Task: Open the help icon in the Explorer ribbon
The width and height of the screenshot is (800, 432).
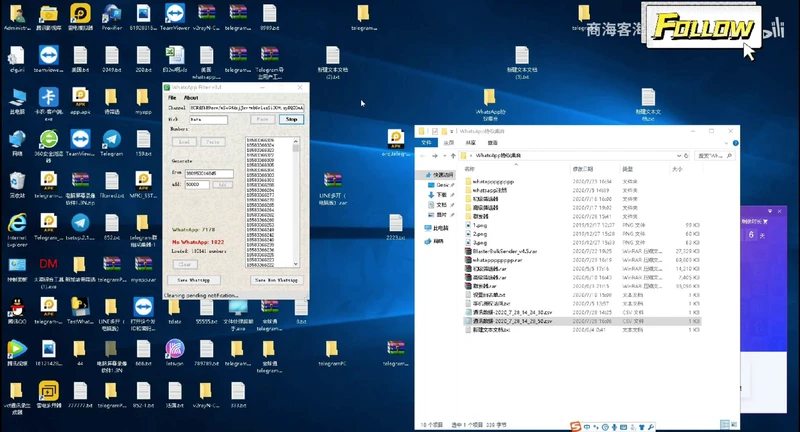Action: (735, 143)
